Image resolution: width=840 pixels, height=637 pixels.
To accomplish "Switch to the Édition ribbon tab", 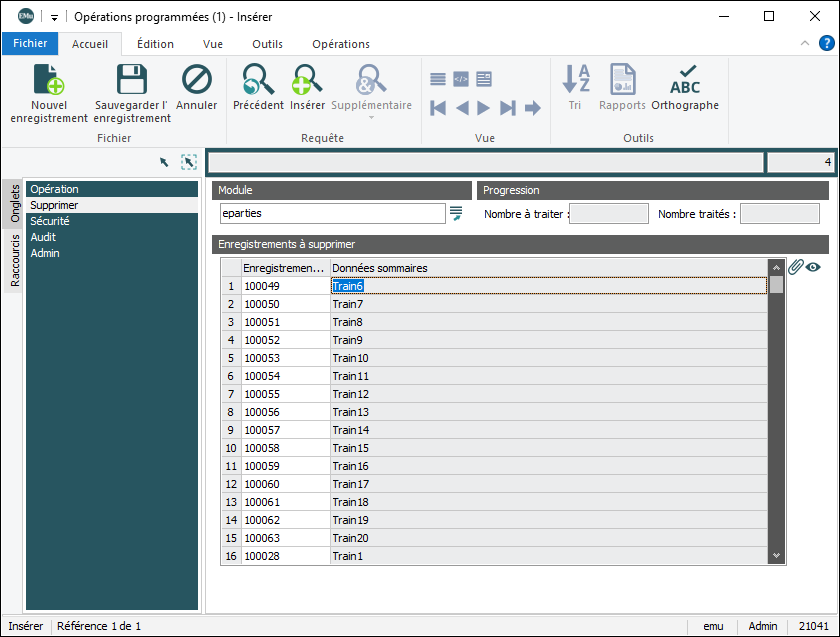I will click(155, 44).
